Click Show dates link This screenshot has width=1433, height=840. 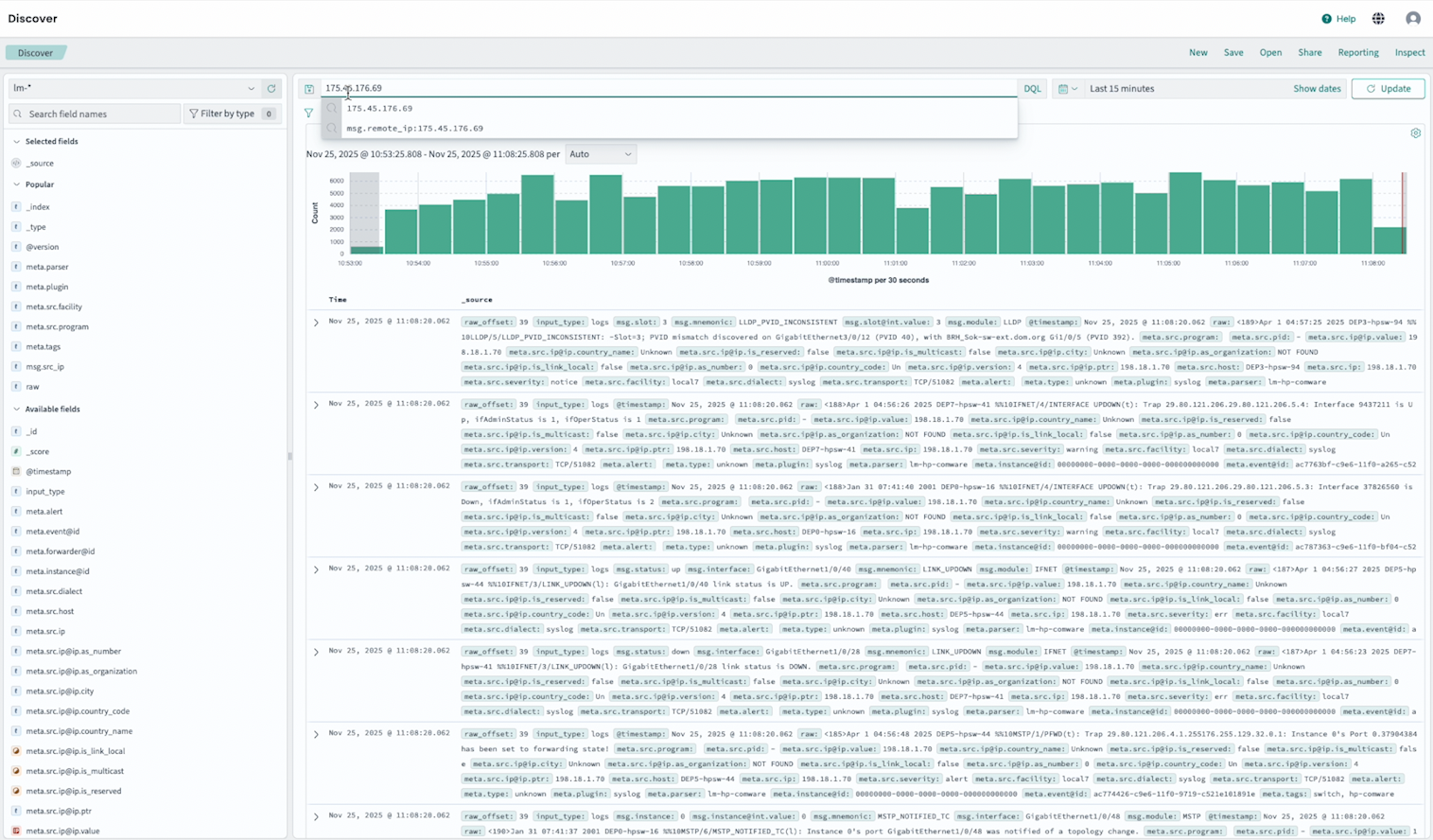coord(1317,89)
